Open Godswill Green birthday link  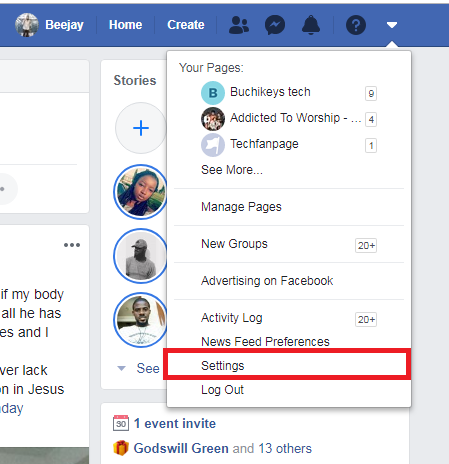click(x=181, y=448)
